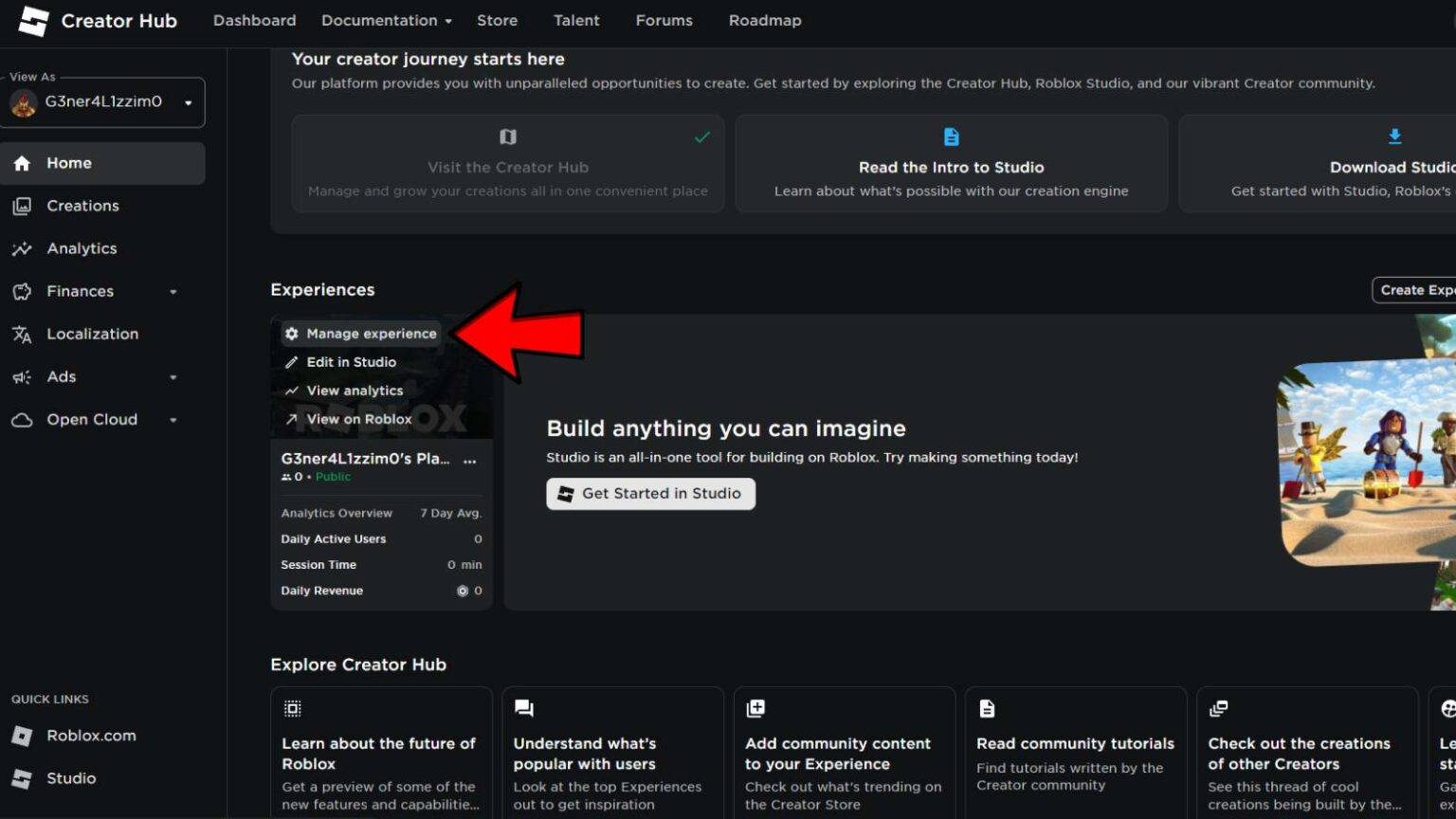1456x819 pixels.
Task: Click the Home icon in the sidebar
Action: (x=22, y=162)
